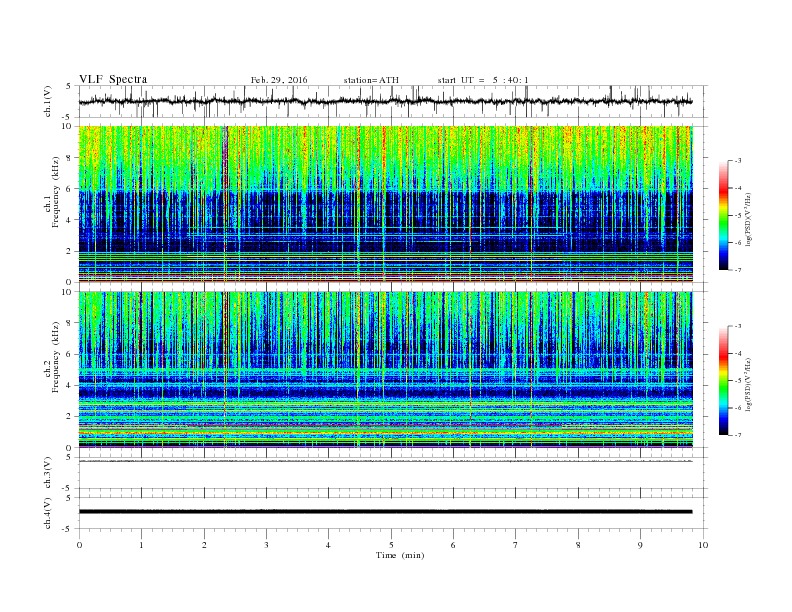Viewport: 792px width, 612px height.
Task: Click tick label "2" on the Time axis
Action: [x=204, y=545]
